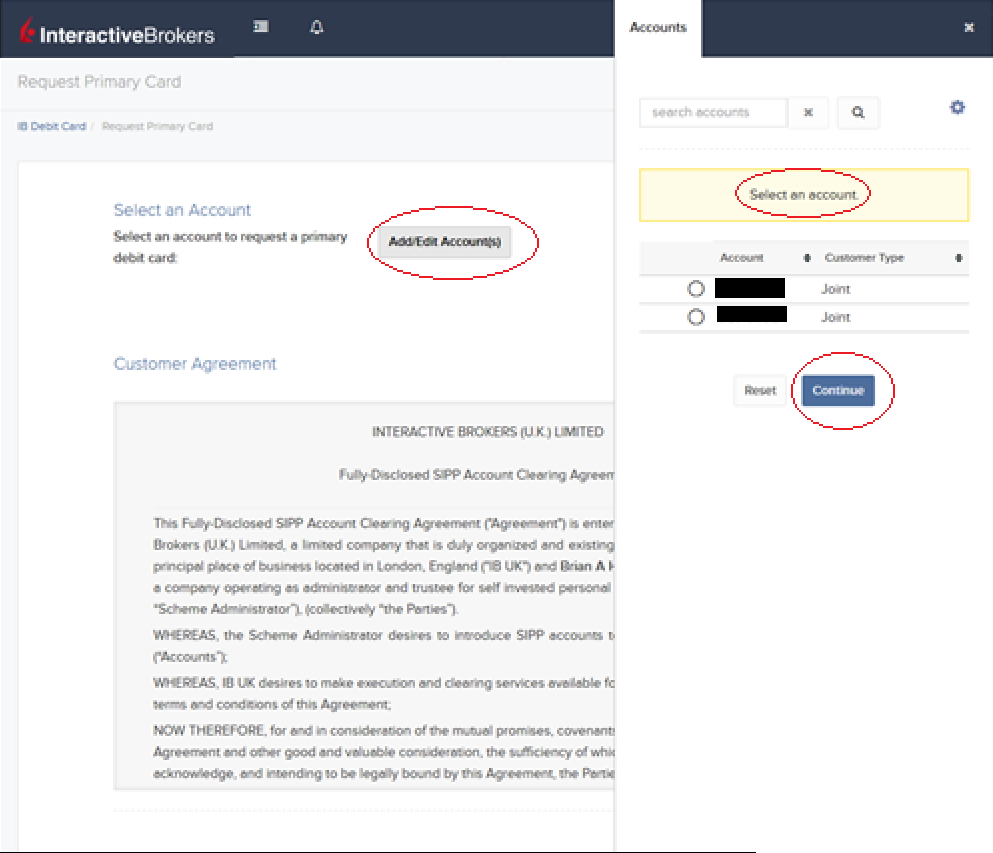Click the Continue button
Screen dimensions: 993x853
click(x=838, y=391)
